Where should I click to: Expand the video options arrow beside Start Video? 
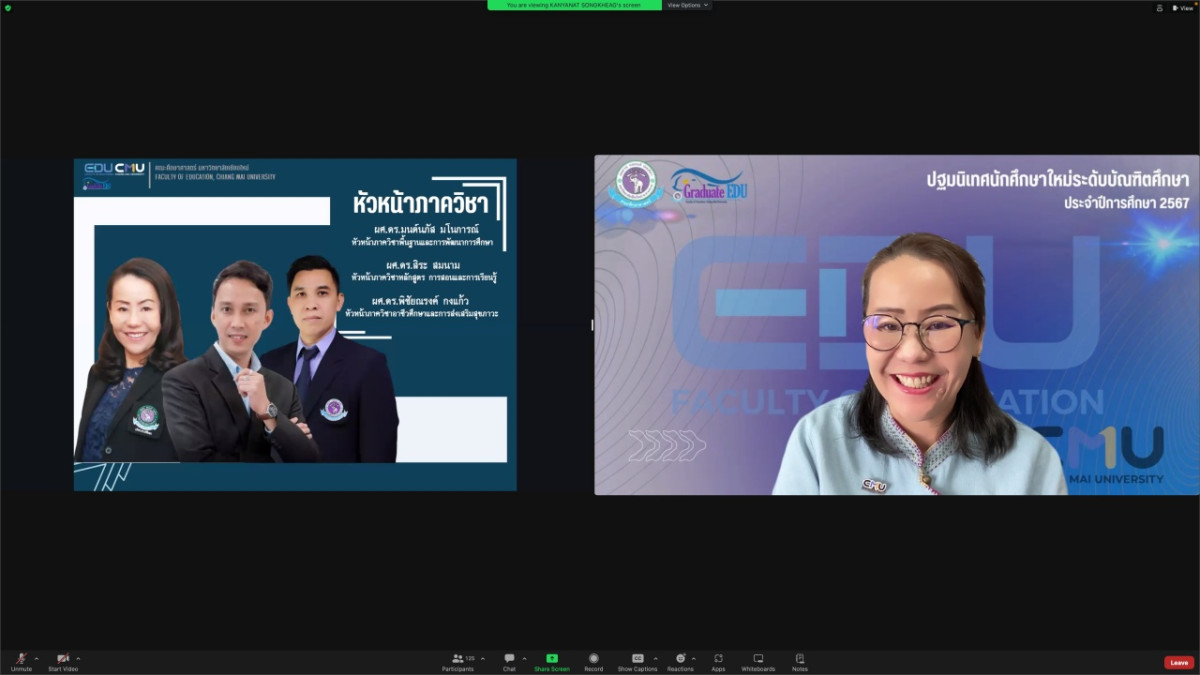(78, 658)
